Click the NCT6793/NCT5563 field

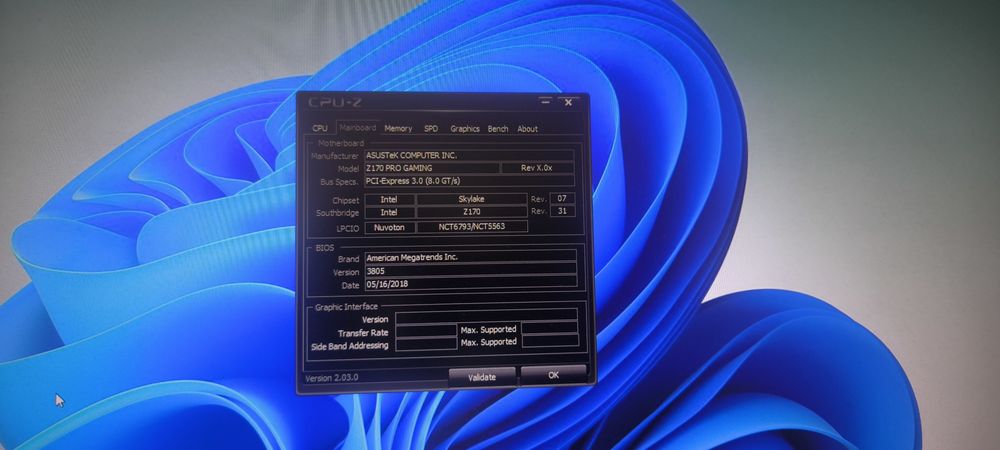[472, 226]
